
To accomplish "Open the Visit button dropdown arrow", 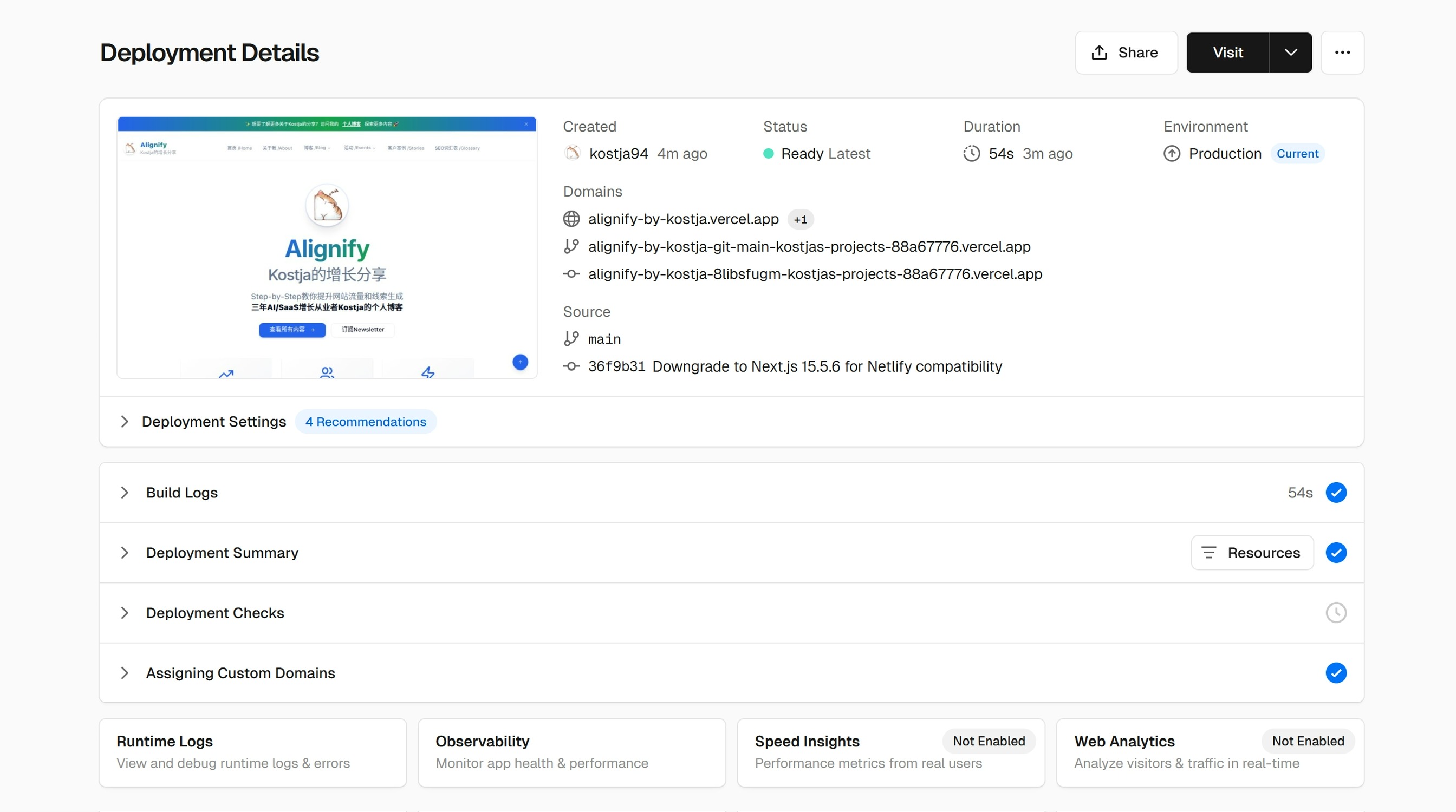I will click(x=1290, y=53).
